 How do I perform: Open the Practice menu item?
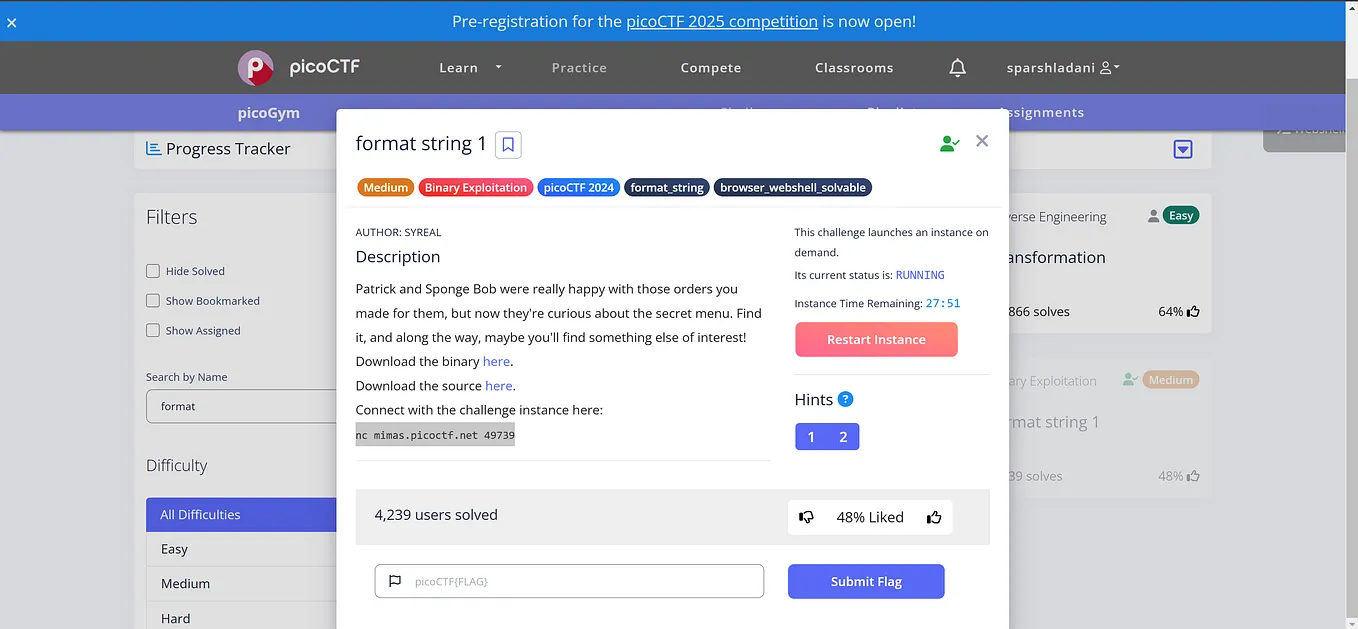point(579,67)
